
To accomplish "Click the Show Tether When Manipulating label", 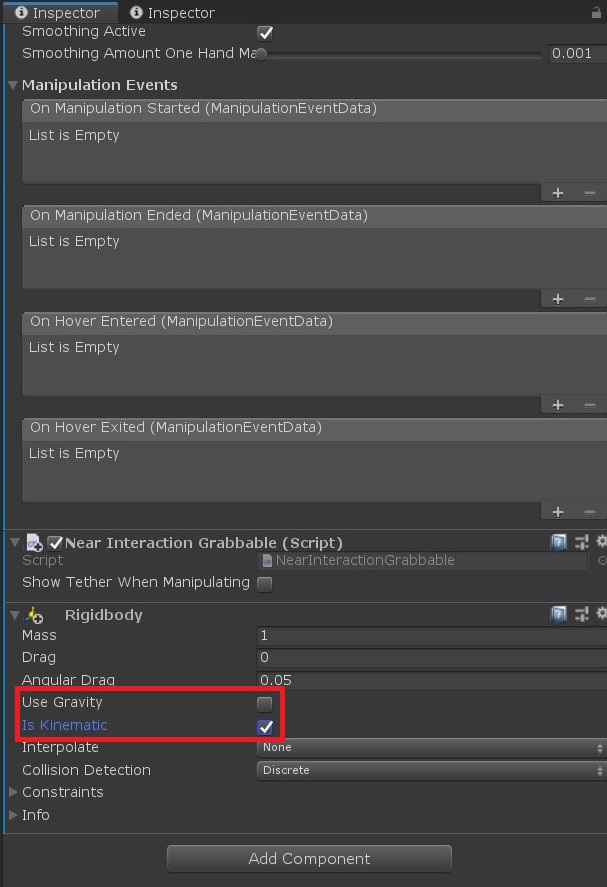I will coord(136,583).
